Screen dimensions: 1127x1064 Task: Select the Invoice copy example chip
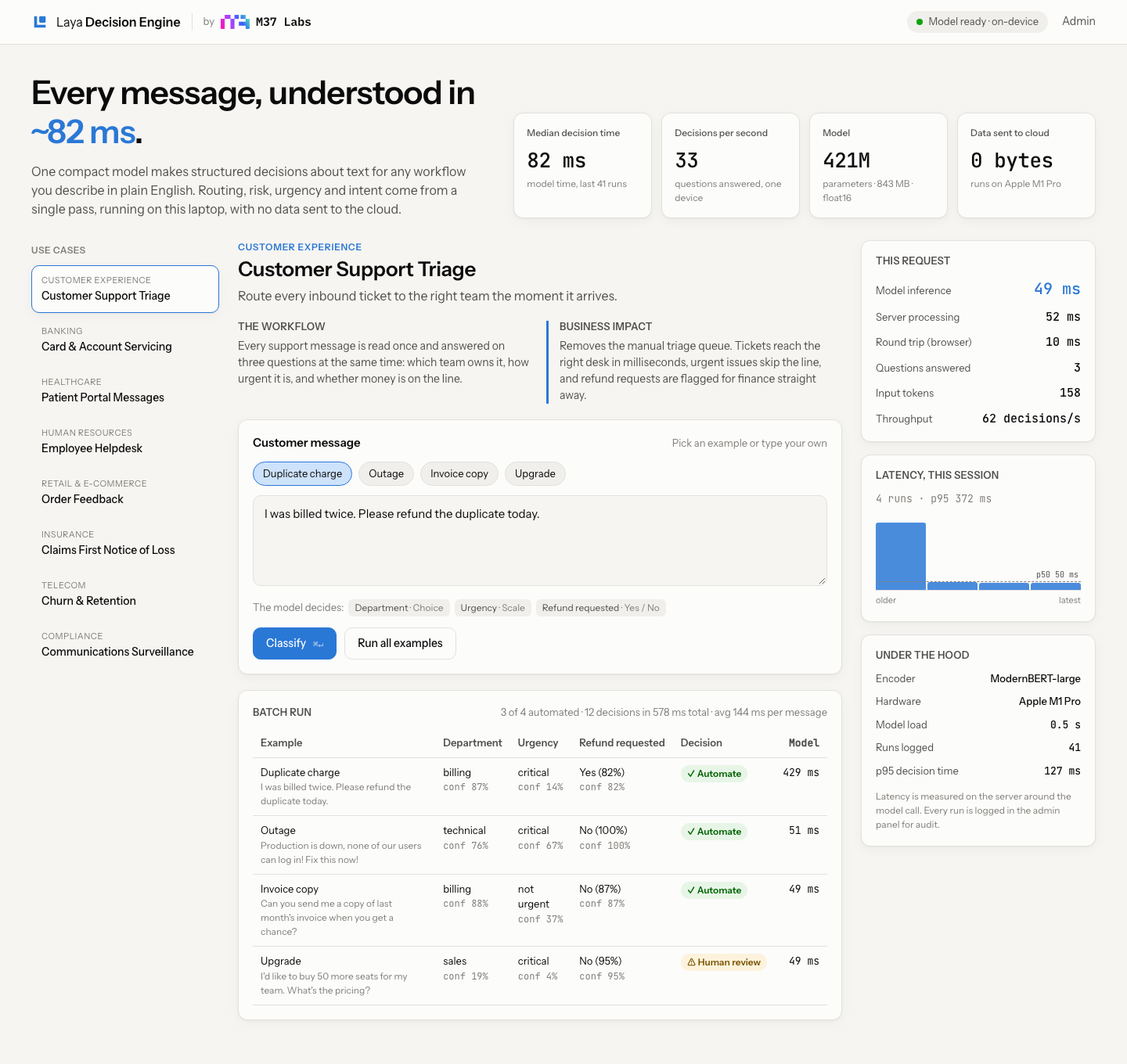459,474
